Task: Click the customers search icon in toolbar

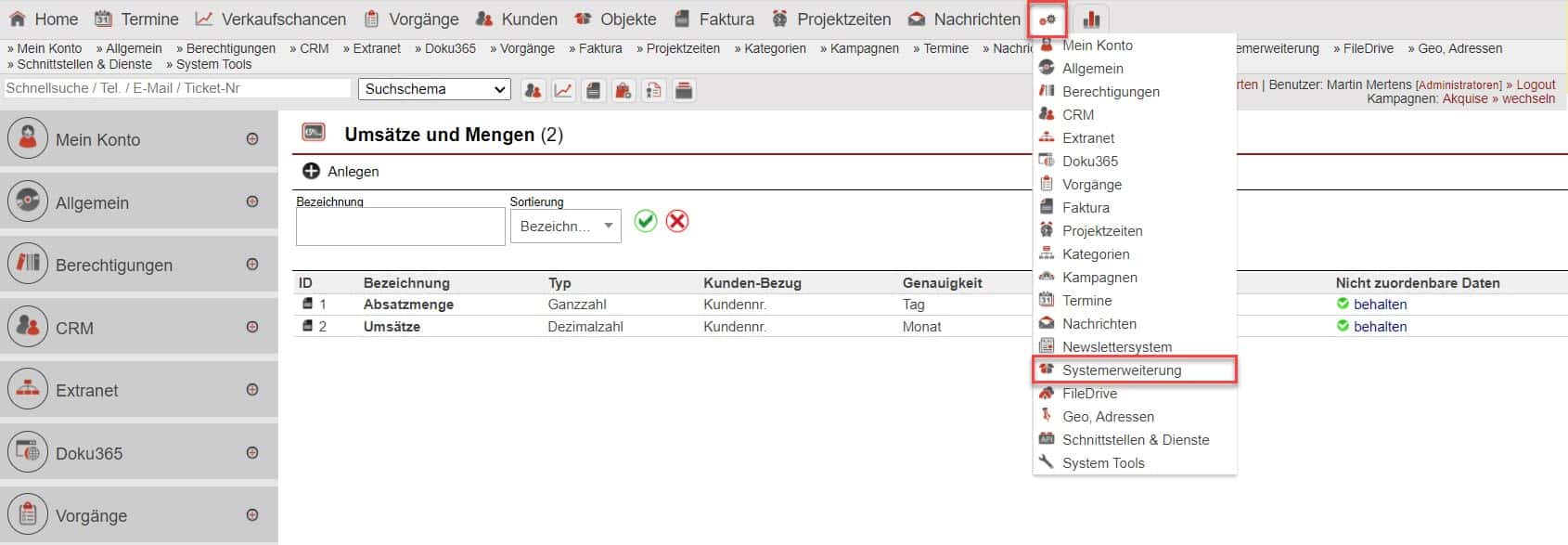Action: 533,90
